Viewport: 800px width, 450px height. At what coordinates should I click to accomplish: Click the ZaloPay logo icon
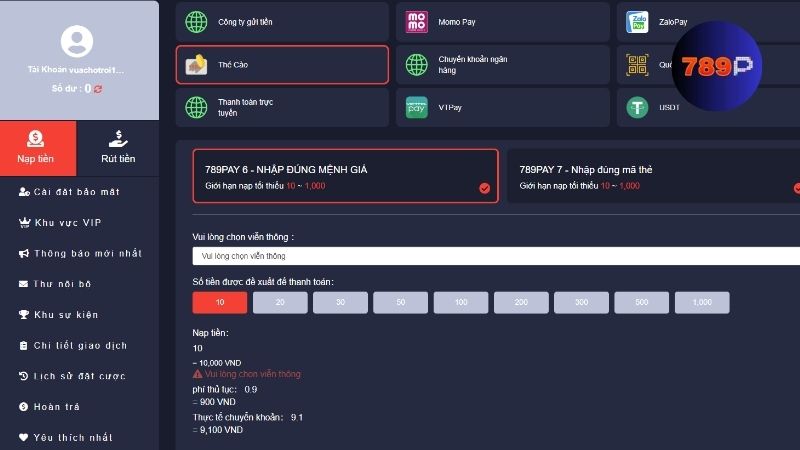point(637,22)
